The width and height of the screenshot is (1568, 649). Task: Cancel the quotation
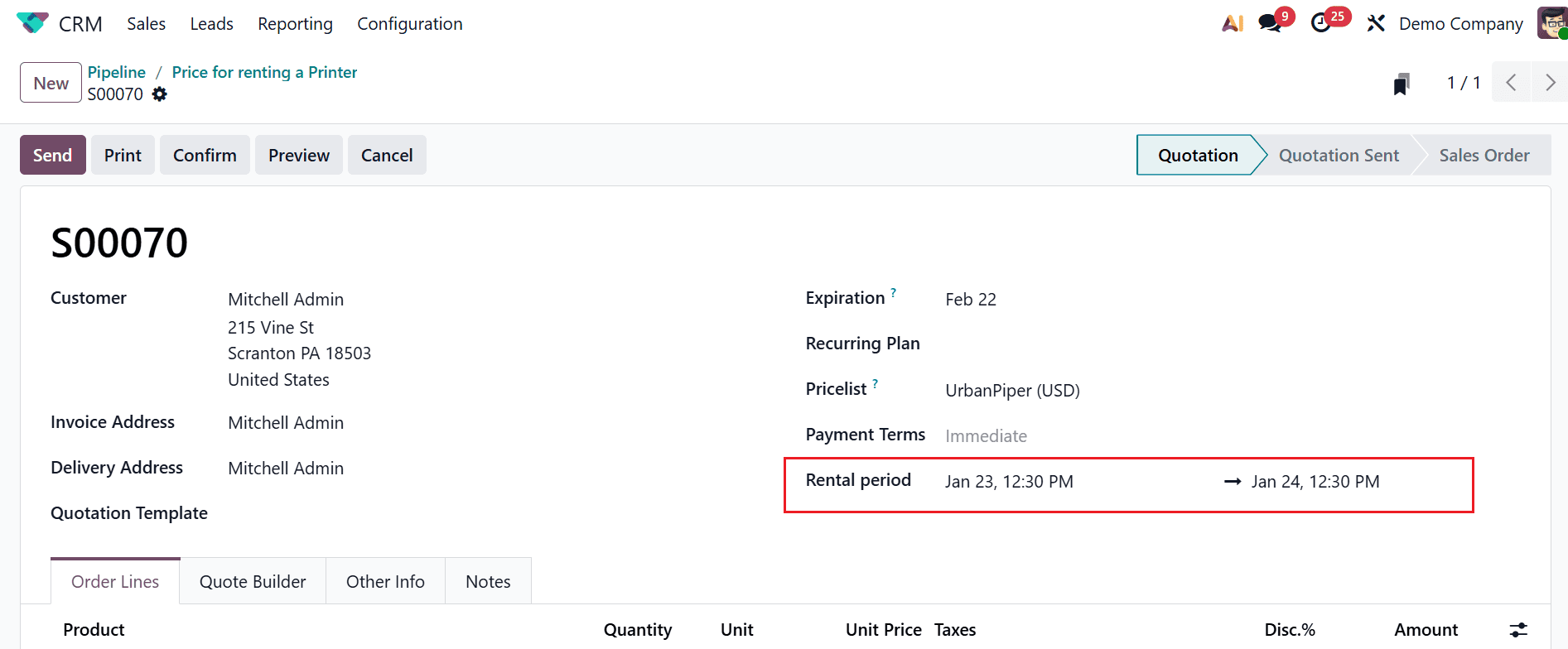click(x=387, y=155)
